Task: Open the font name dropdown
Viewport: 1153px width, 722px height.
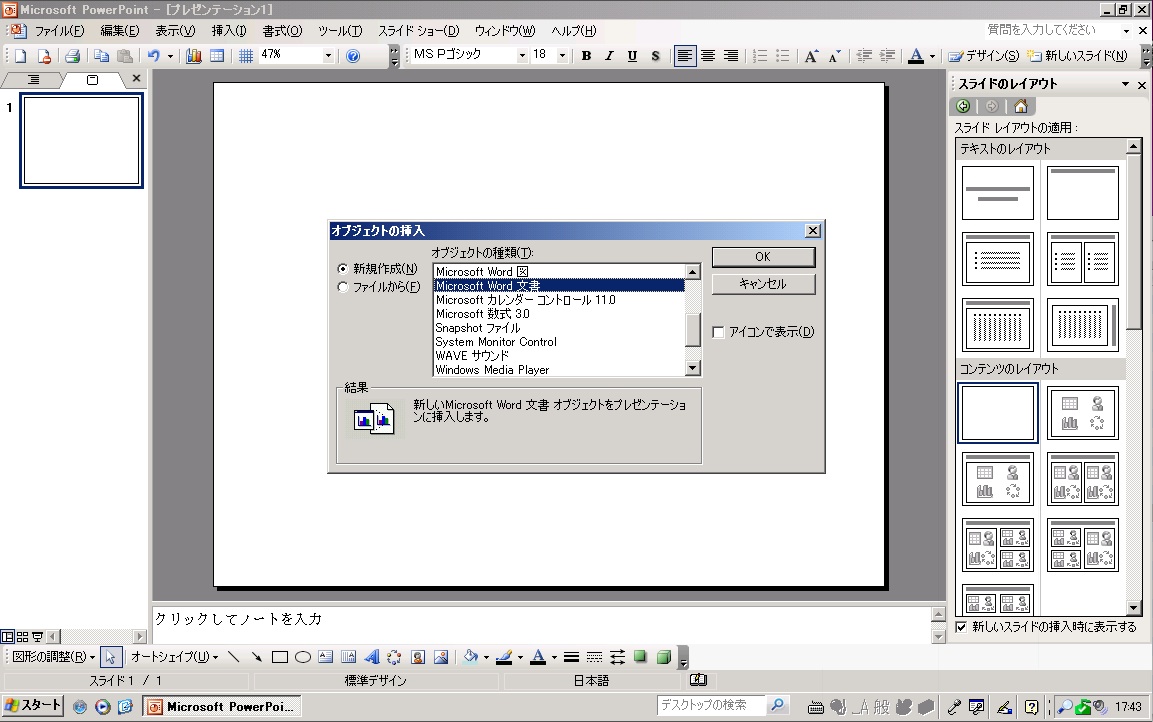Action: click(x=522, y=56)
